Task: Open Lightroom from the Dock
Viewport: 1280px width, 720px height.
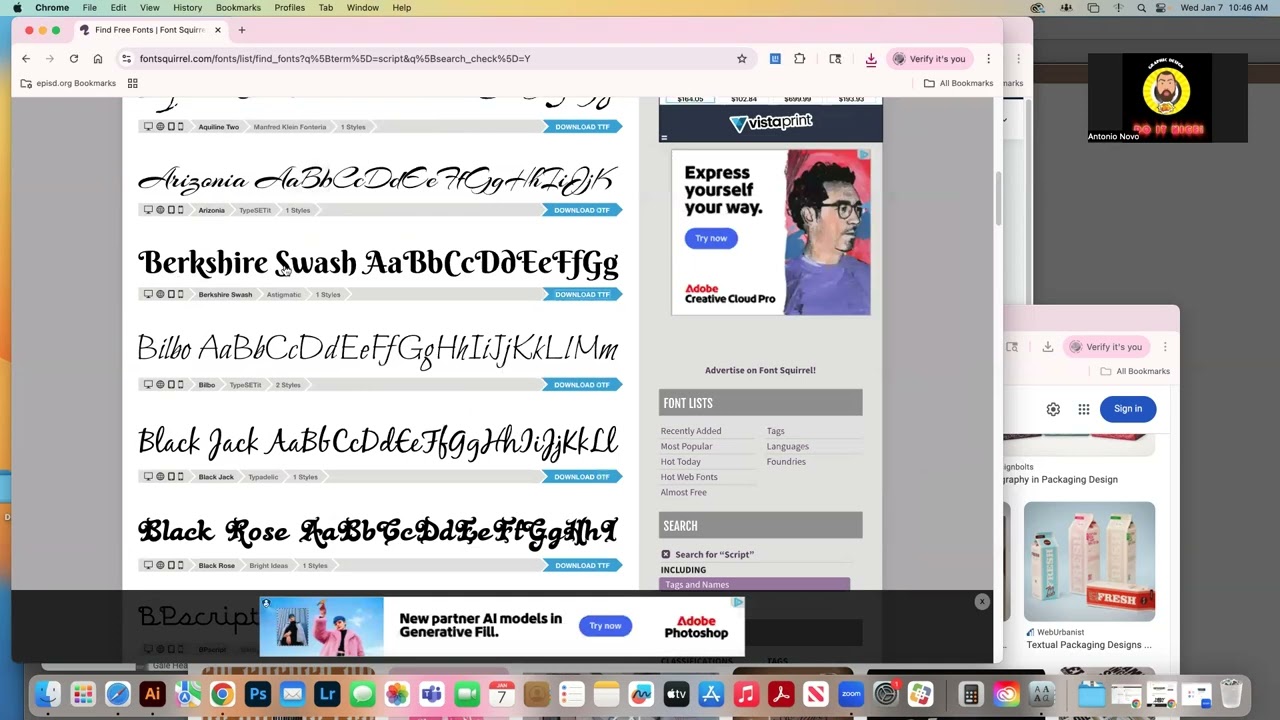Action: point(327,694)
